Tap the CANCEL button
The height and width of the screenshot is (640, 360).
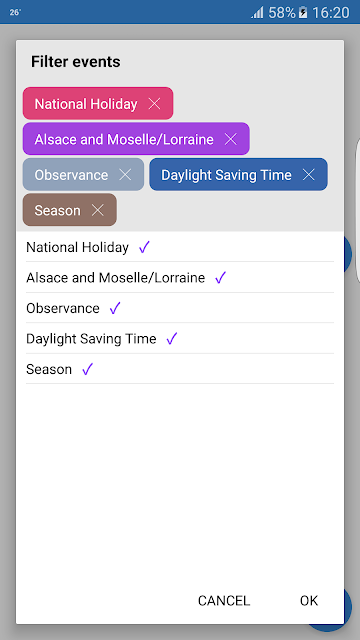[x=224, y=600]
